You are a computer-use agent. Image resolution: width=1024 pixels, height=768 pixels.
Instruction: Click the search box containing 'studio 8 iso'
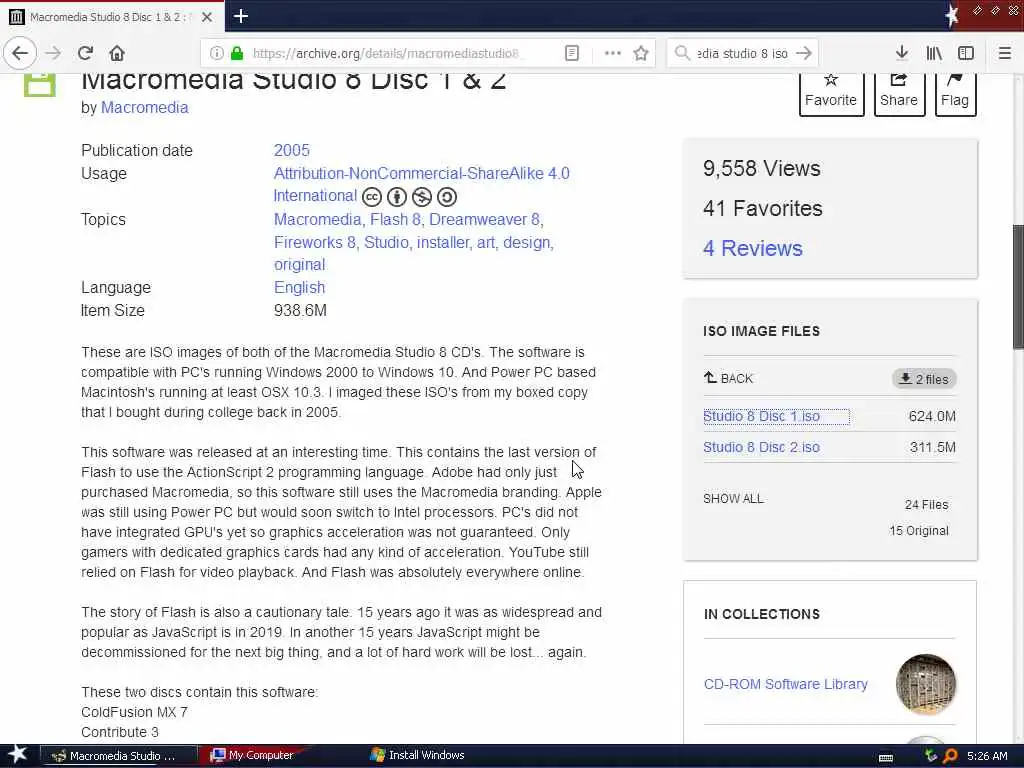(743, 53)
